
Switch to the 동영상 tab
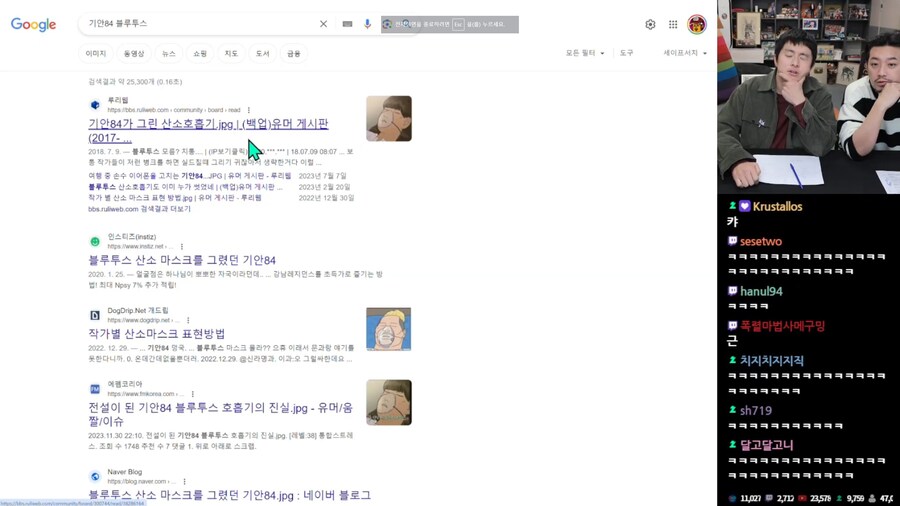coord(134,53)
